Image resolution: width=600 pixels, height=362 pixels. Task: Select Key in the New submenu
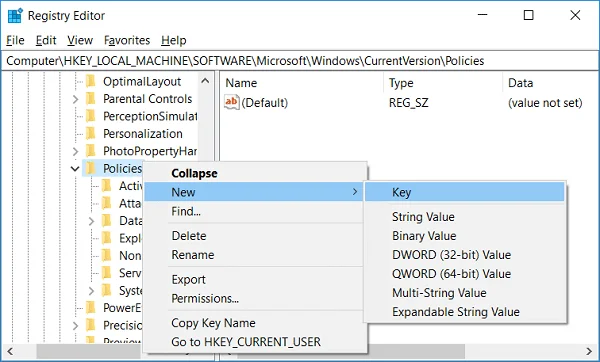coord(465,192)
